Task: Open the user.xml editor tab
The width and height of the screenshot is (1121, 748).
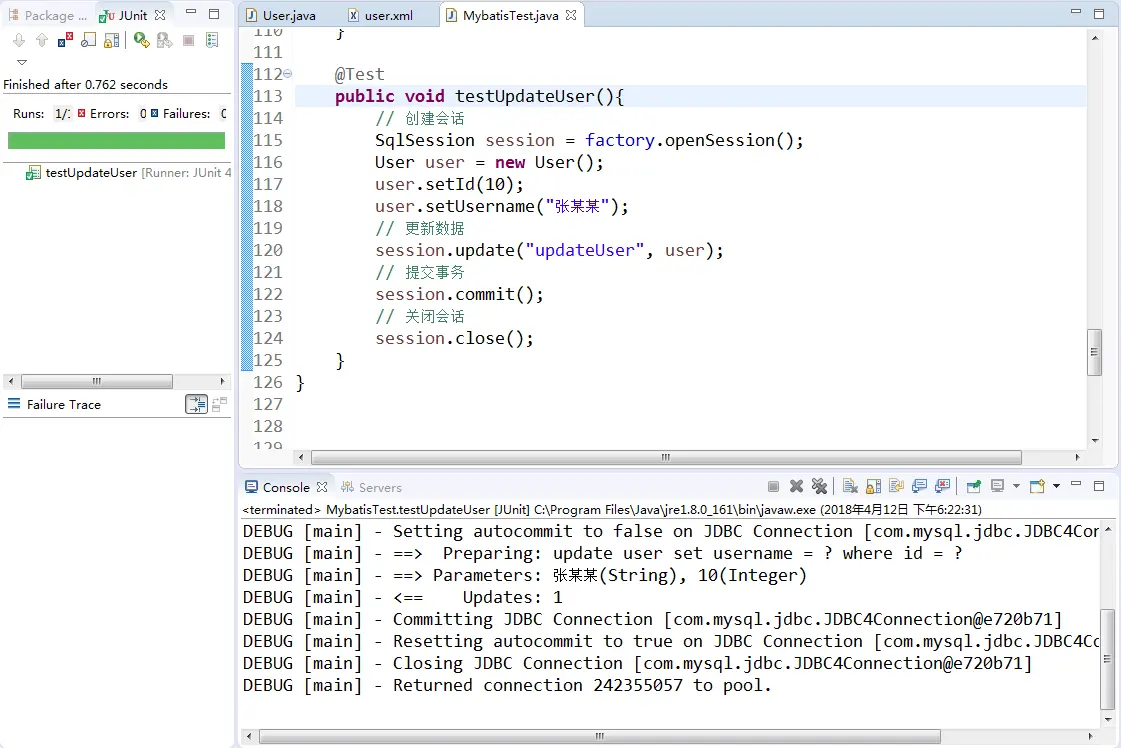Action: coord(382,15)
